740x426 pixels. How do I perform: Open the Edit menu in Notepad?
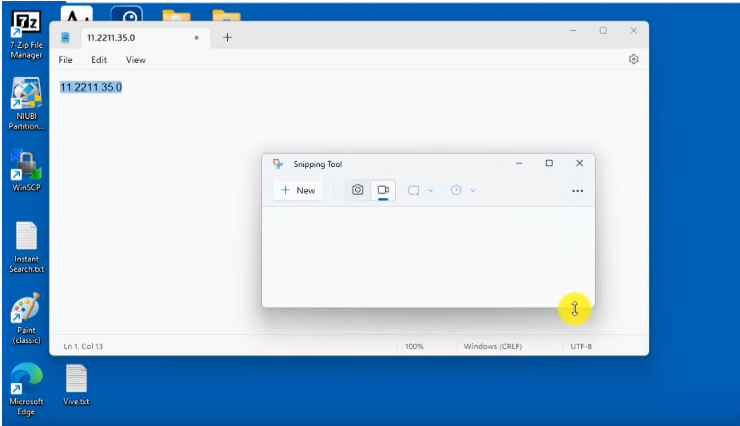pyautogui.click(x=99, y=60)
